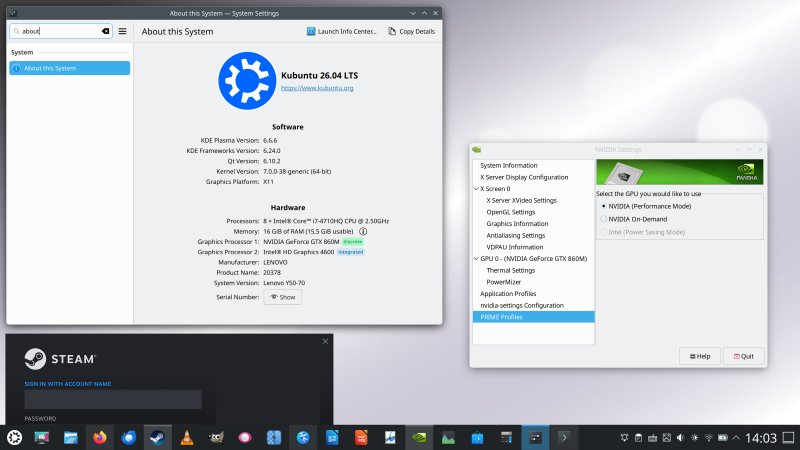This screenshot has height=450, width=800.
Task: Select NVIDIA On-Demand radio button
Action: [604, 219]
